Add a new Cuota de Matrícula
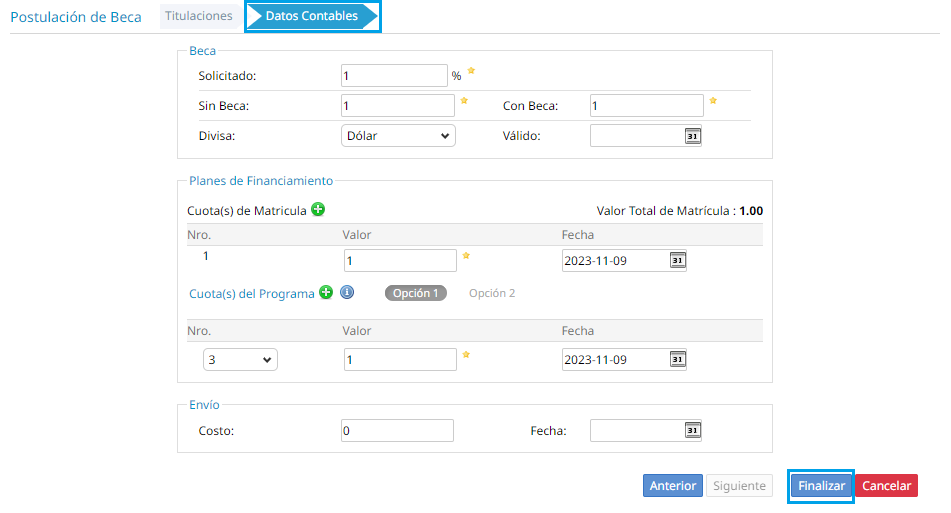 coord(318,210)
